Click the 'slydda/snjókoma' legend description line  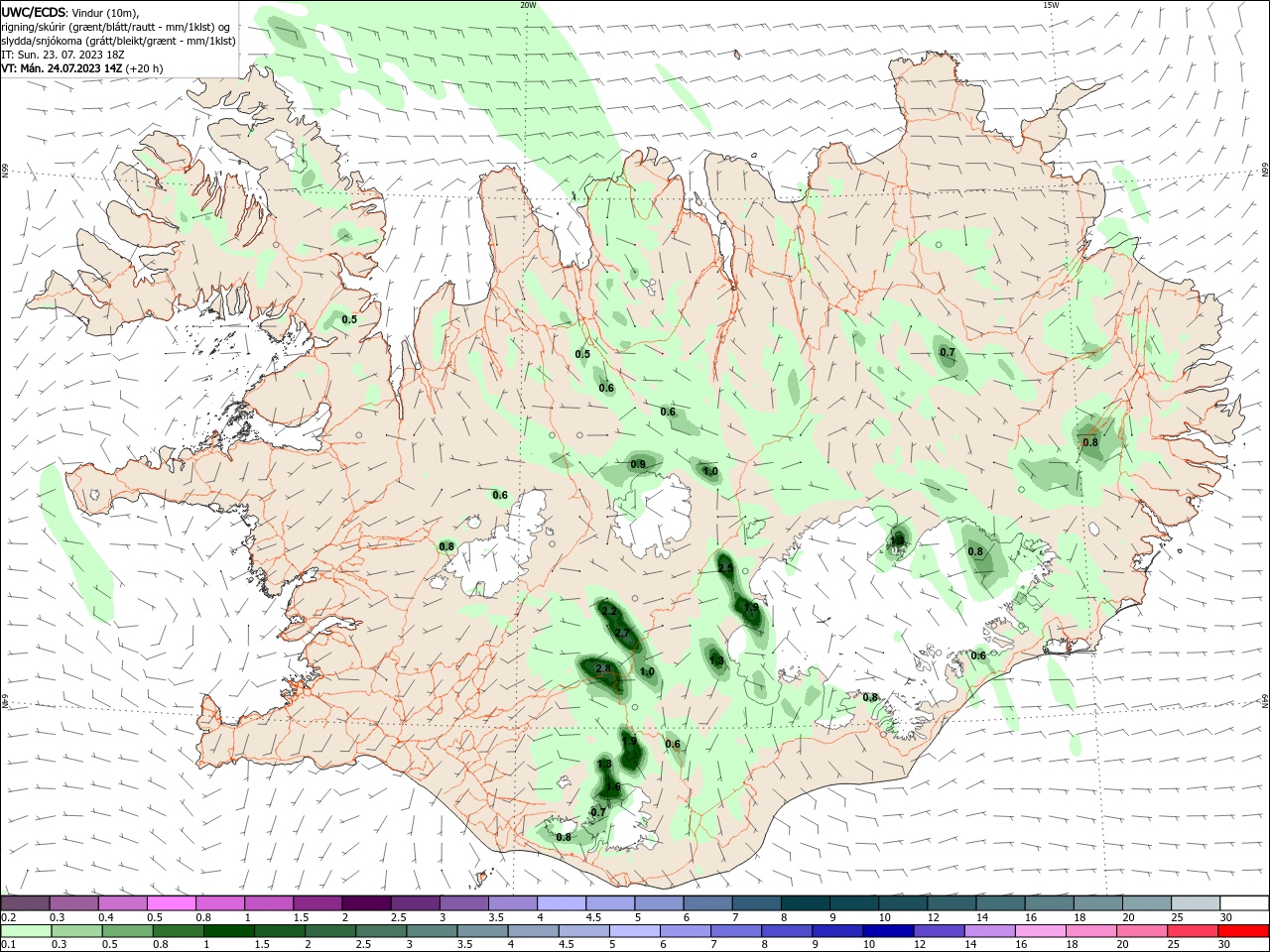pos(119,41)
